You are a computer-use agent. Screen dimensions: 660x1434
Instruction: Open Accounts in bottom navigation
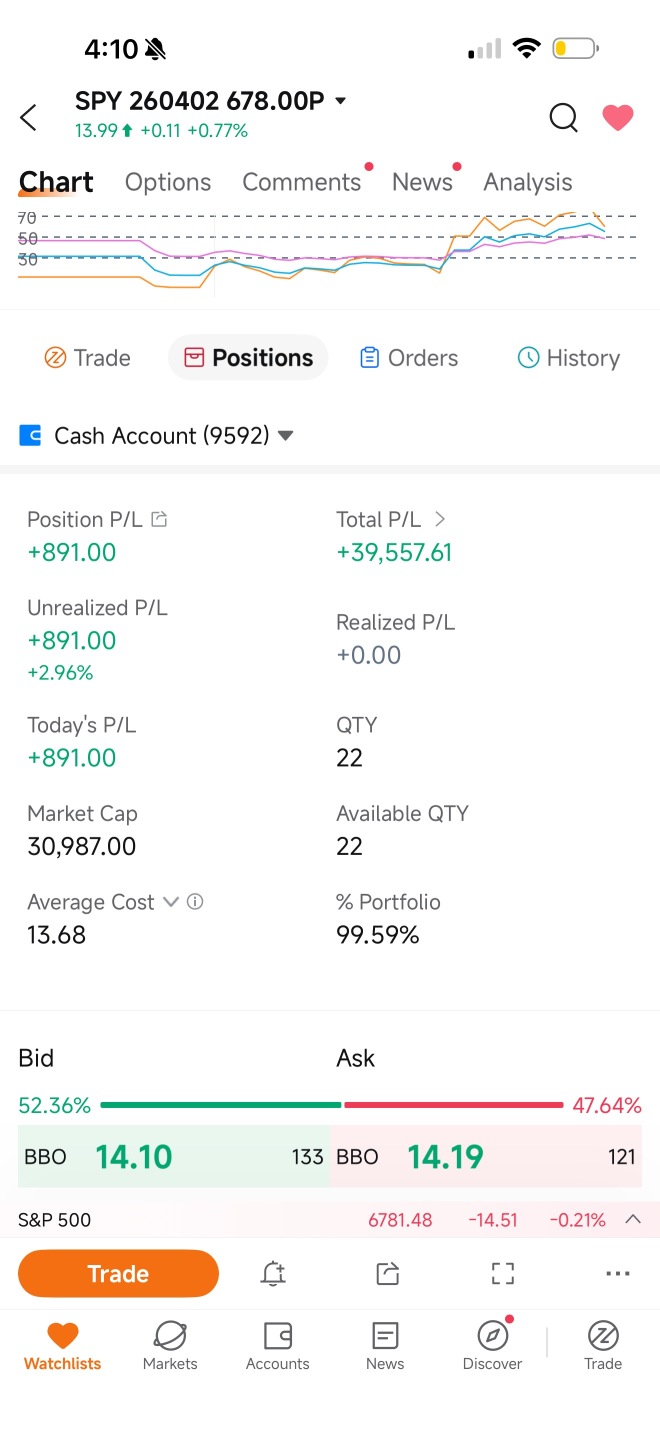277,1346
